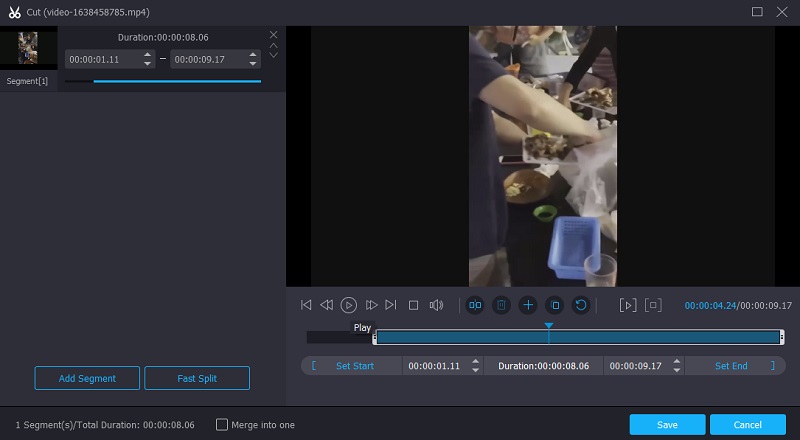Click Fast Split button
Viewport: 800px width, 440px height.
[197, 378]
